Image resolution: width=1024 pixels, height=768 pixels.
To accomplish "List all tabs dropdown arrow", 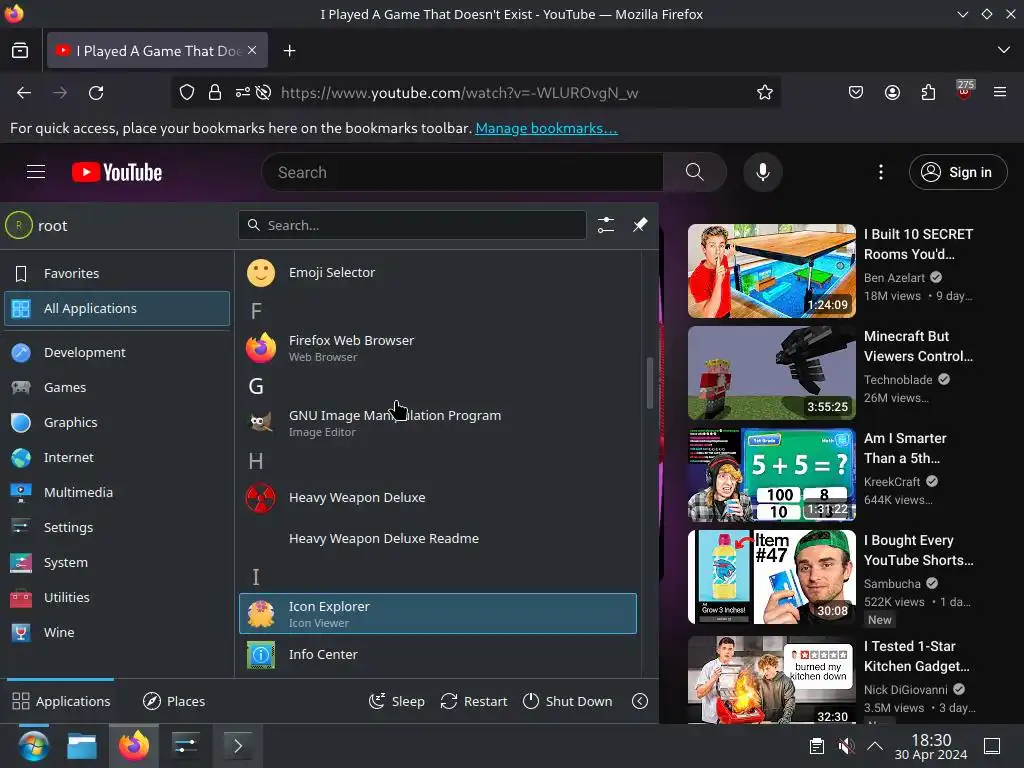I will click(x=1004, y=50).
